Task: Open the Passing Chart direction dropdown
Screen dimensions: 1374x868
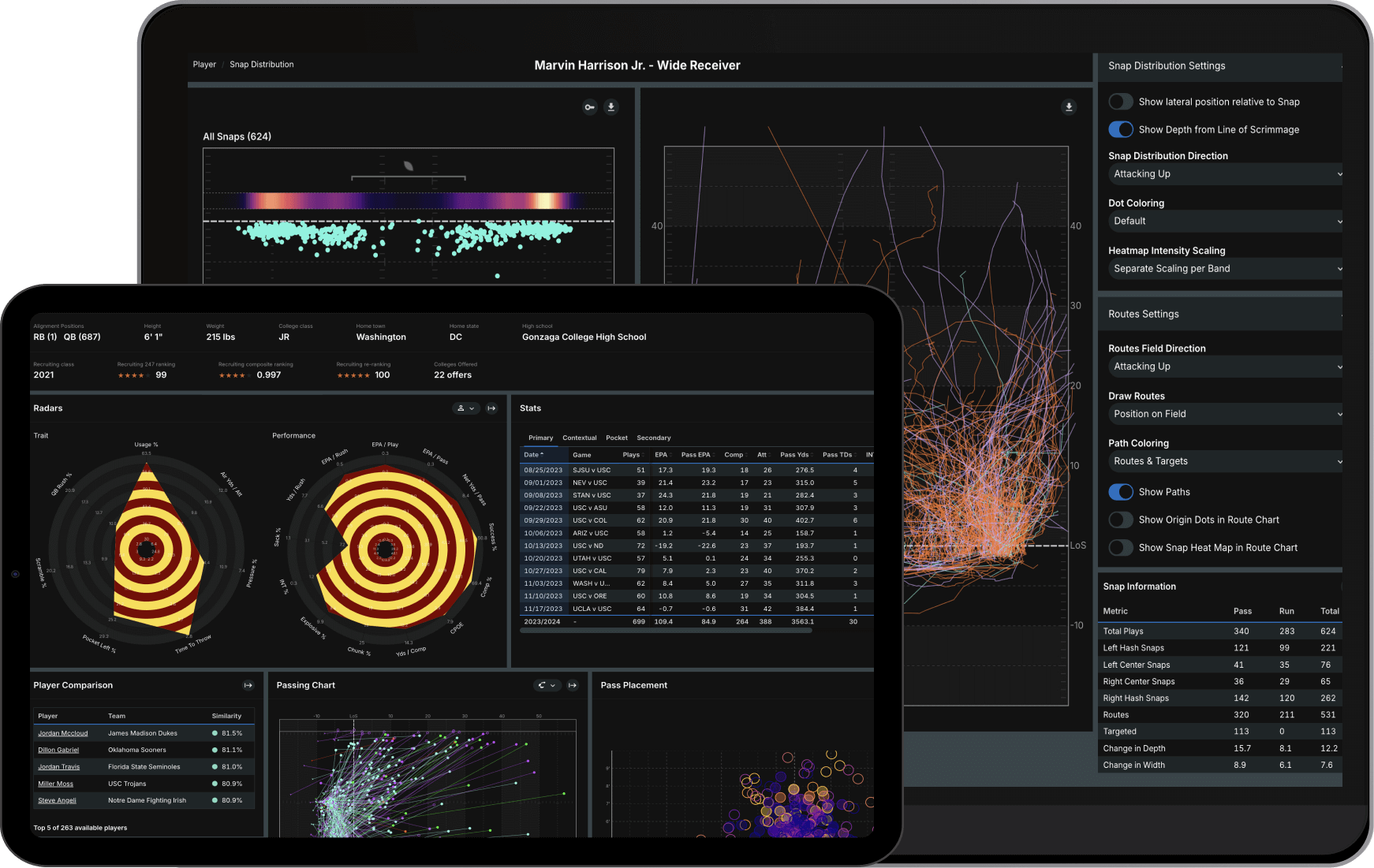Action: click(x=546, y=686)
